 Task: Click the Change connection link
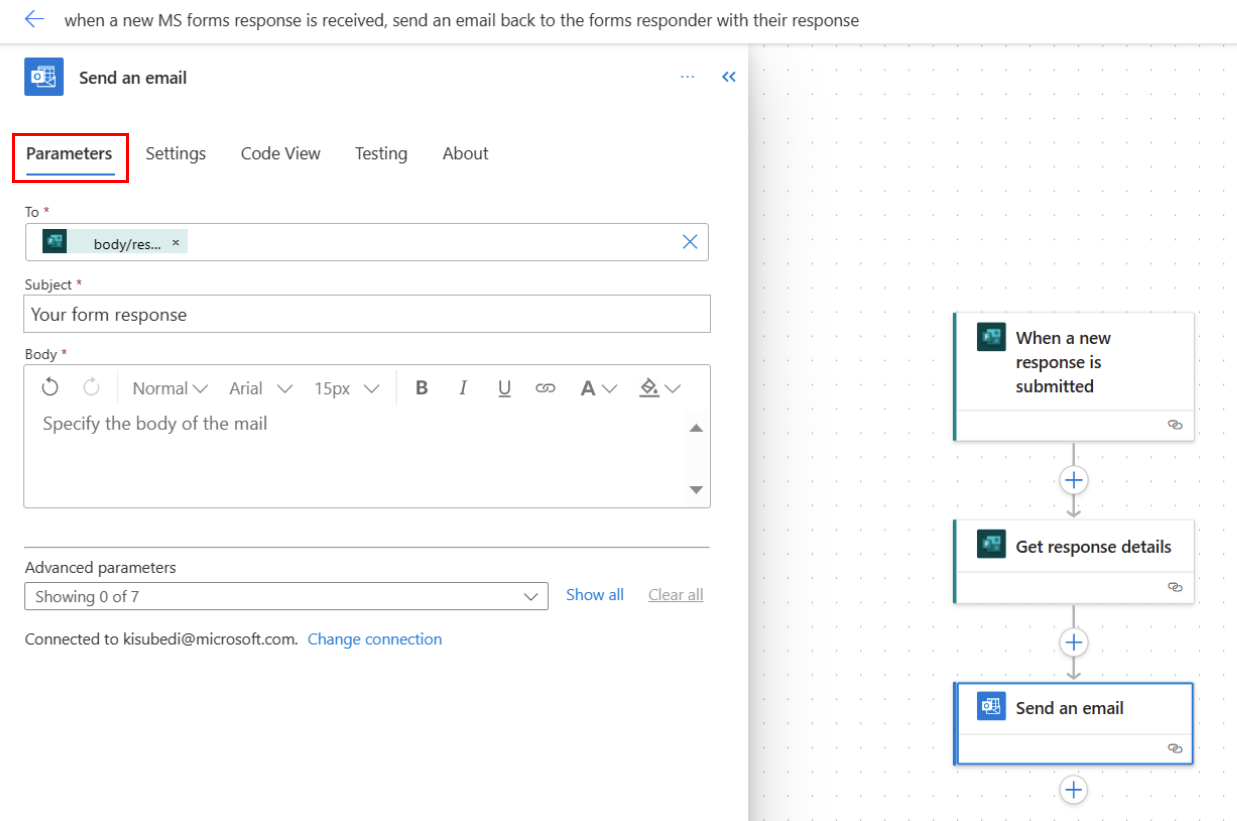point(375,639)
